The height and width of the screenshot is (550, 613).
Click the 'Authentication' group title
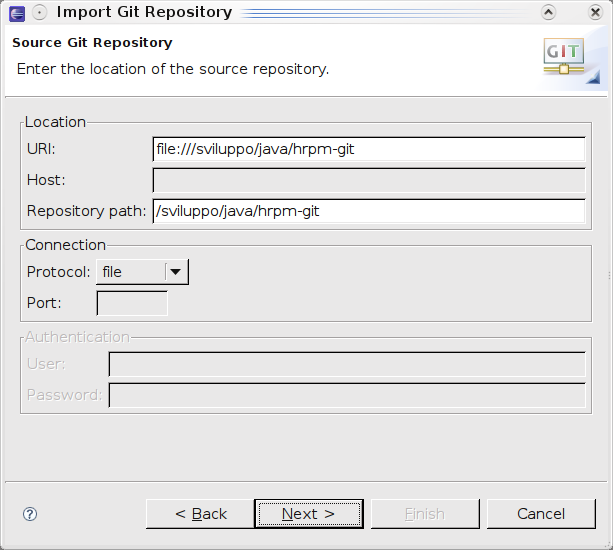pyautogui.click(x=77, y=337)
